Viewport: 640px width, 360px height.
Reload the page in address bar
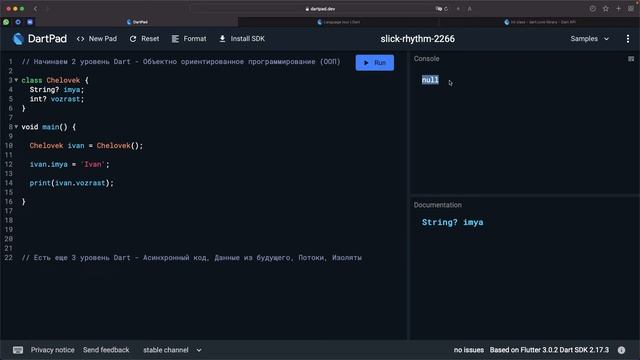(x=446, y=9)
